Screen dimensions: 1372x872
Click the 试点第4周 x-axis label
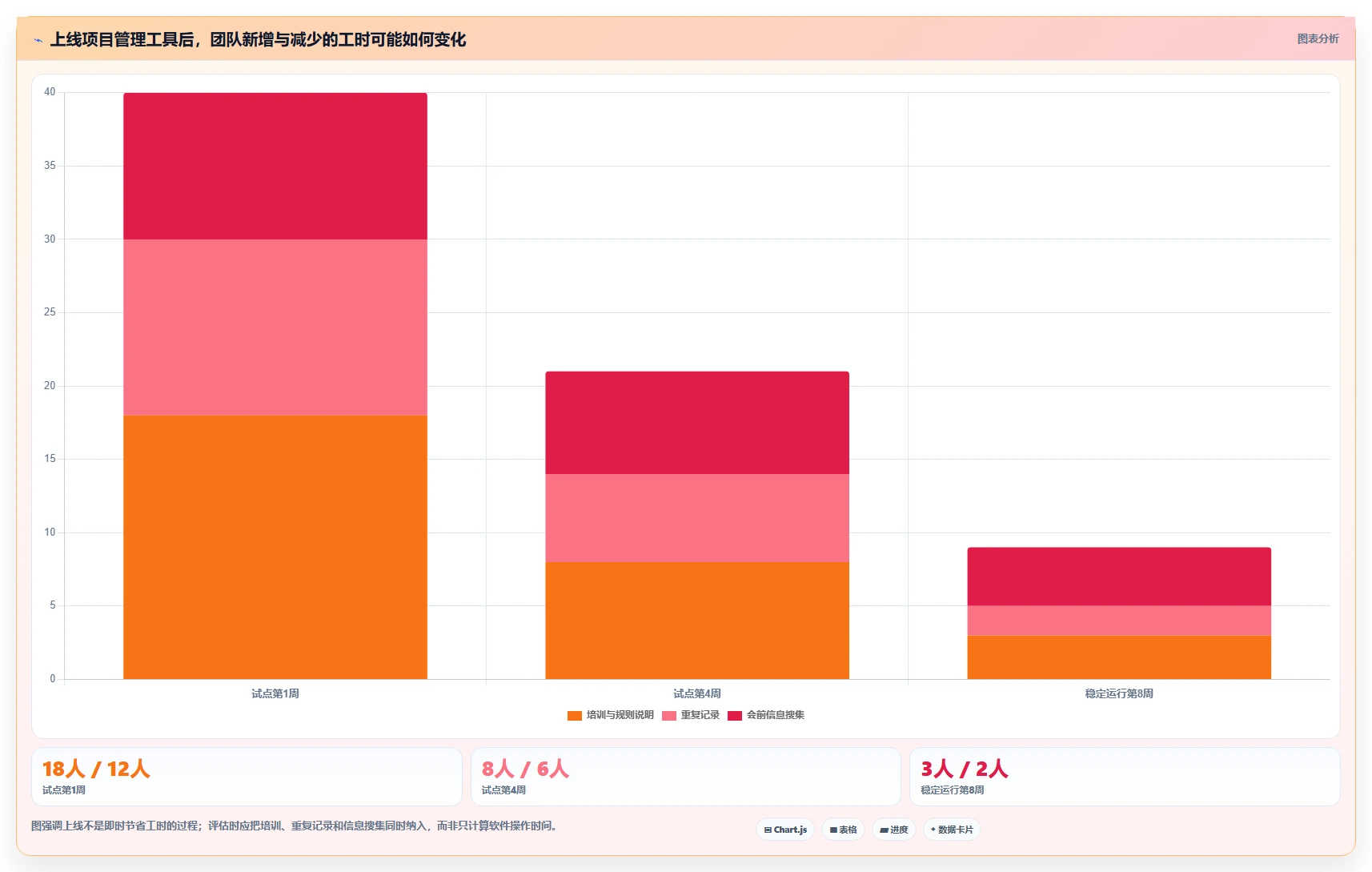[697, 693]
